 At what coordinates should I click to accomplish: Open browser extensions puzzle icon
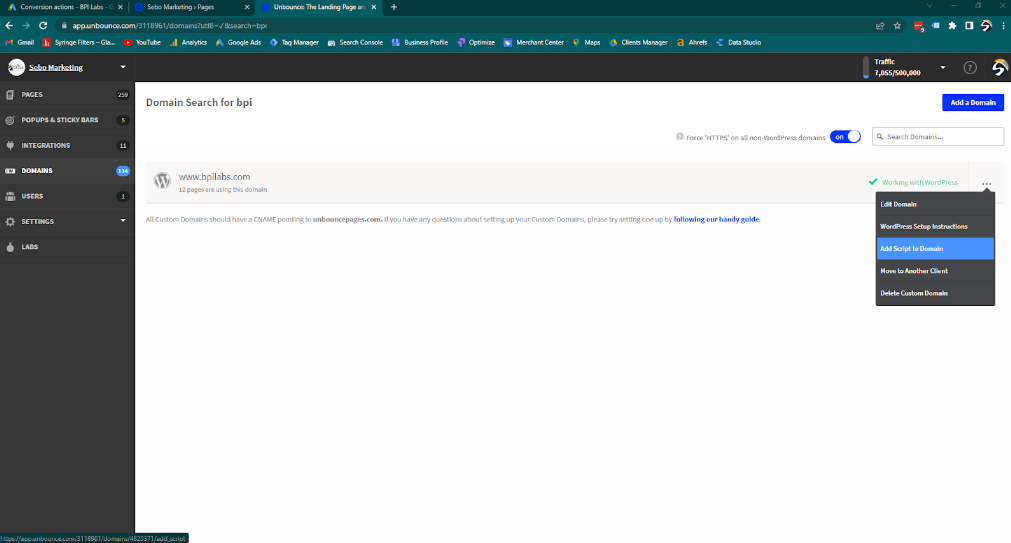(x=952, y=26)
